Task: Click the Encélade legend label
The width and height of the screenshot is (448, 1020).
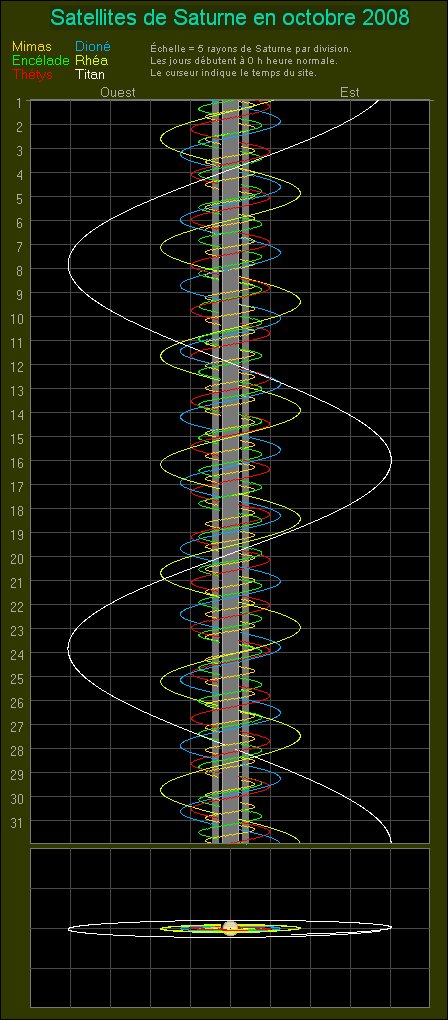Action: click(x=40, y=60)
